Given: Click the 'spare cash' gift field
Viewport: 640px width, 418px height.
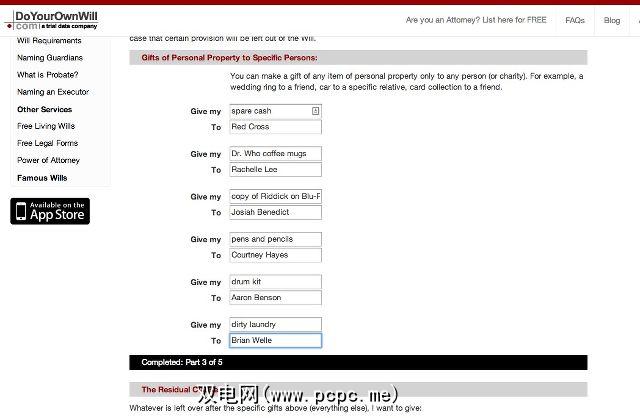Looking at the screenshot, I should click(x=276, y=111).
